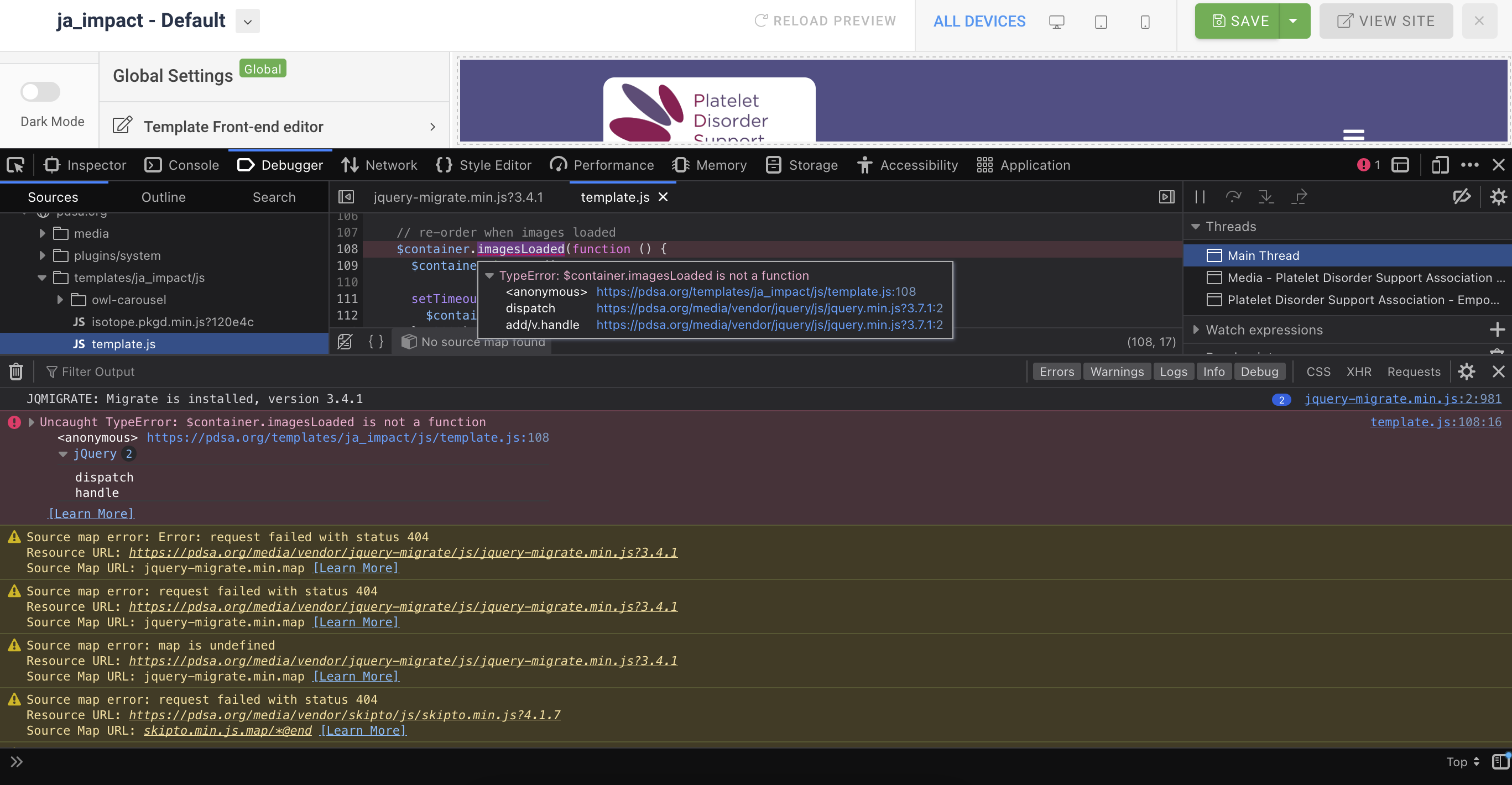This screenshot has height=785, width=1512.
Task: Select desktop monitor device preview icon
Action: [x=1056, y=22]
